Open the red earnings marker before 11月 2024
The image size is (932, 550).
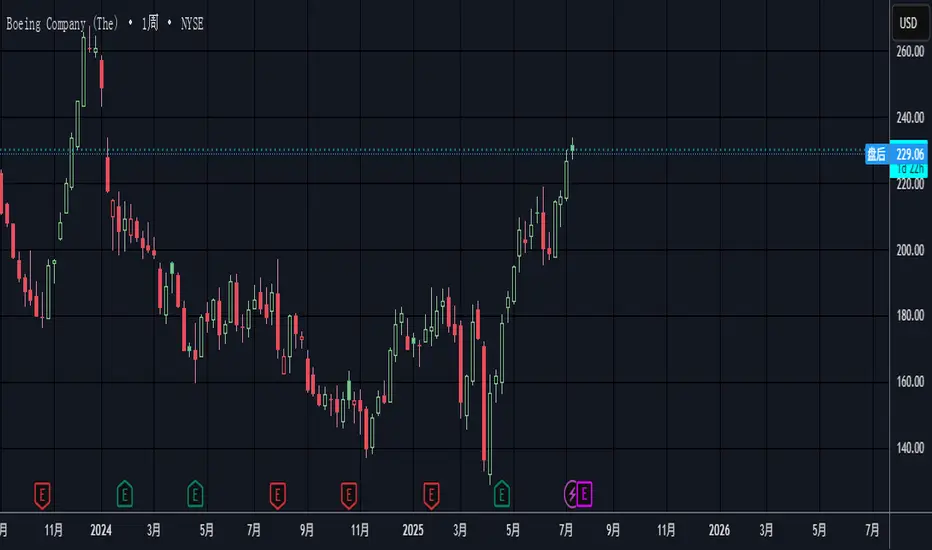(349, 492)
